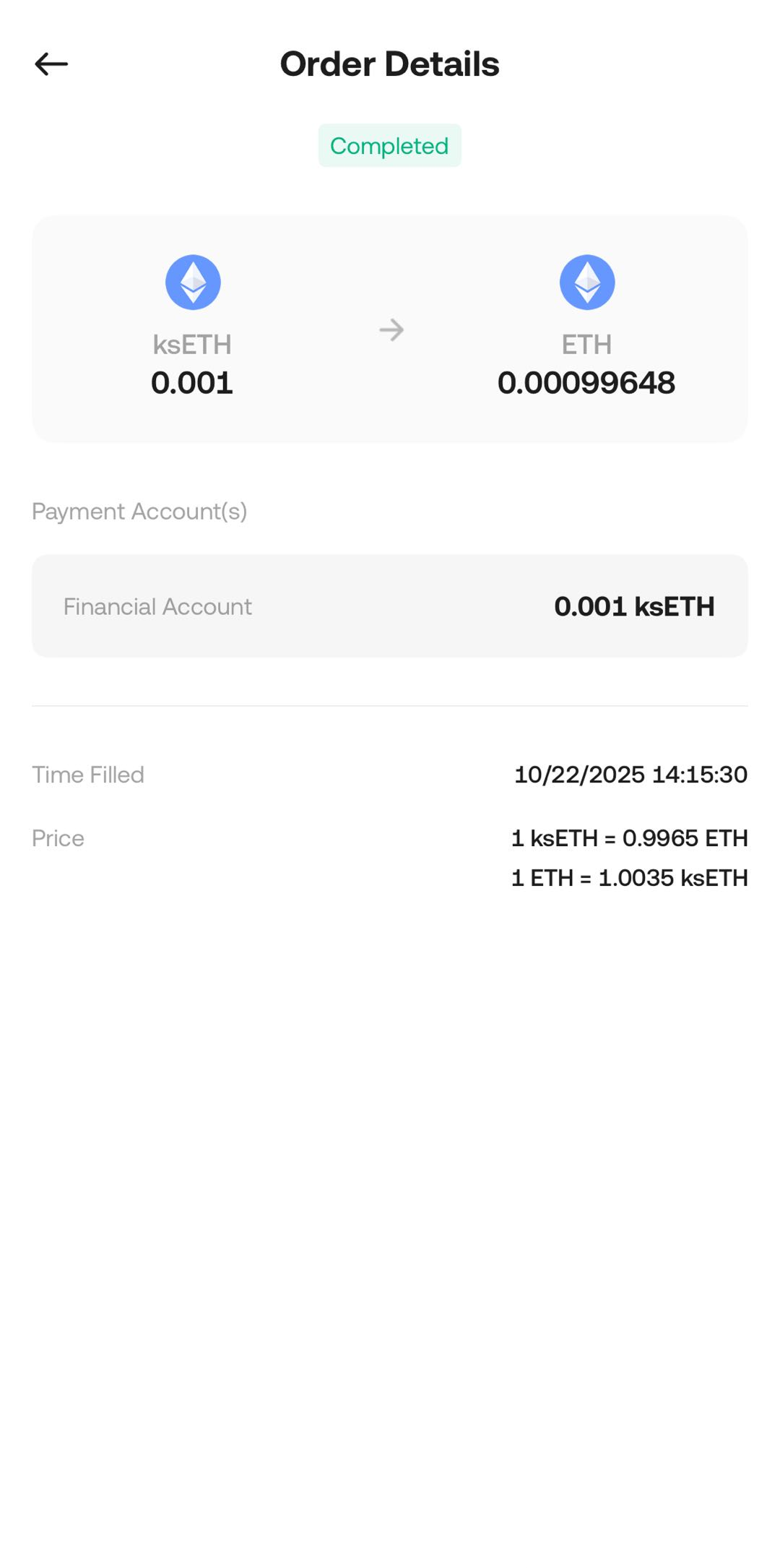
Task: Click the Payment Account(s) heading
Action: pos(139,512)
